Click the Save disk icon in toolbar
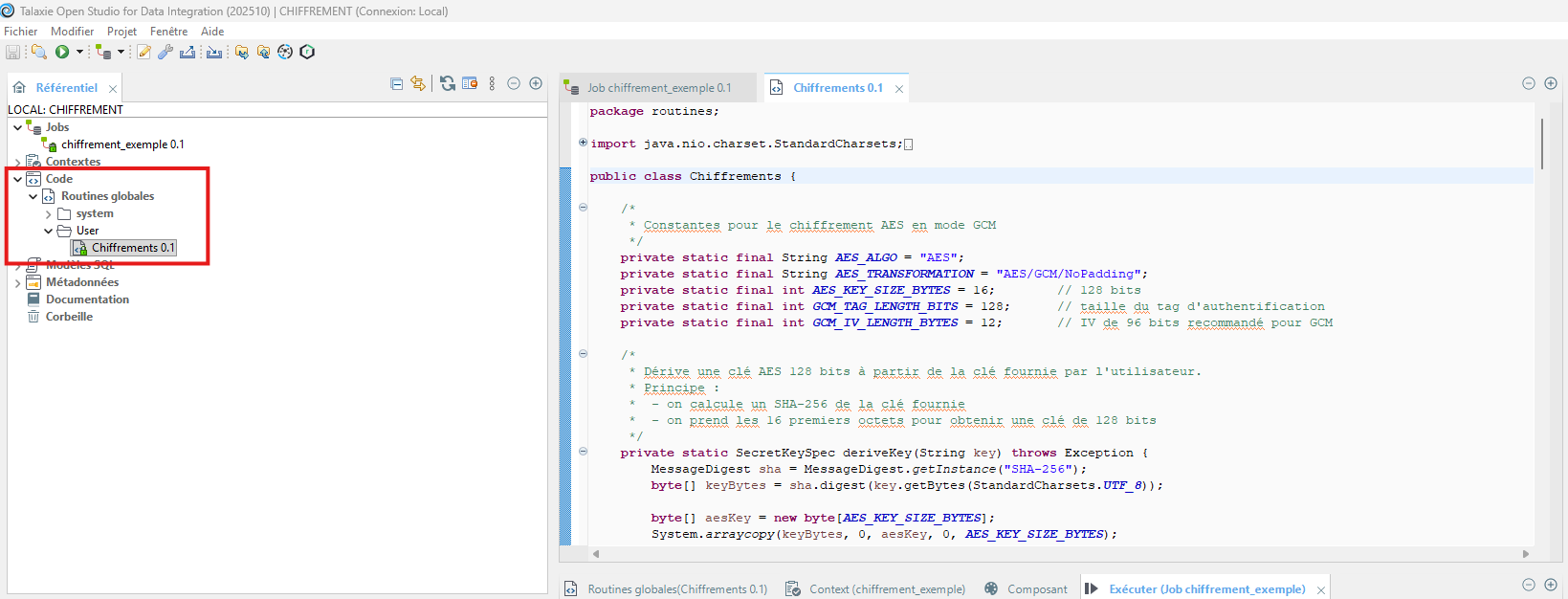 pyautogui.click(x=13, y=52)
